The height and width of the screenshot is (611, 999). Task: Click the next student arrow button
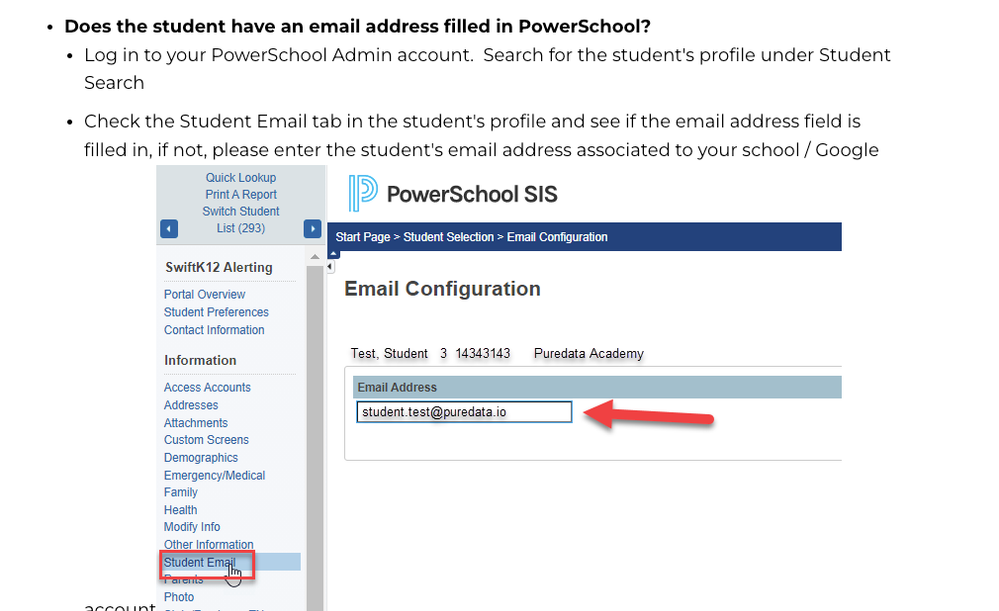312,229
